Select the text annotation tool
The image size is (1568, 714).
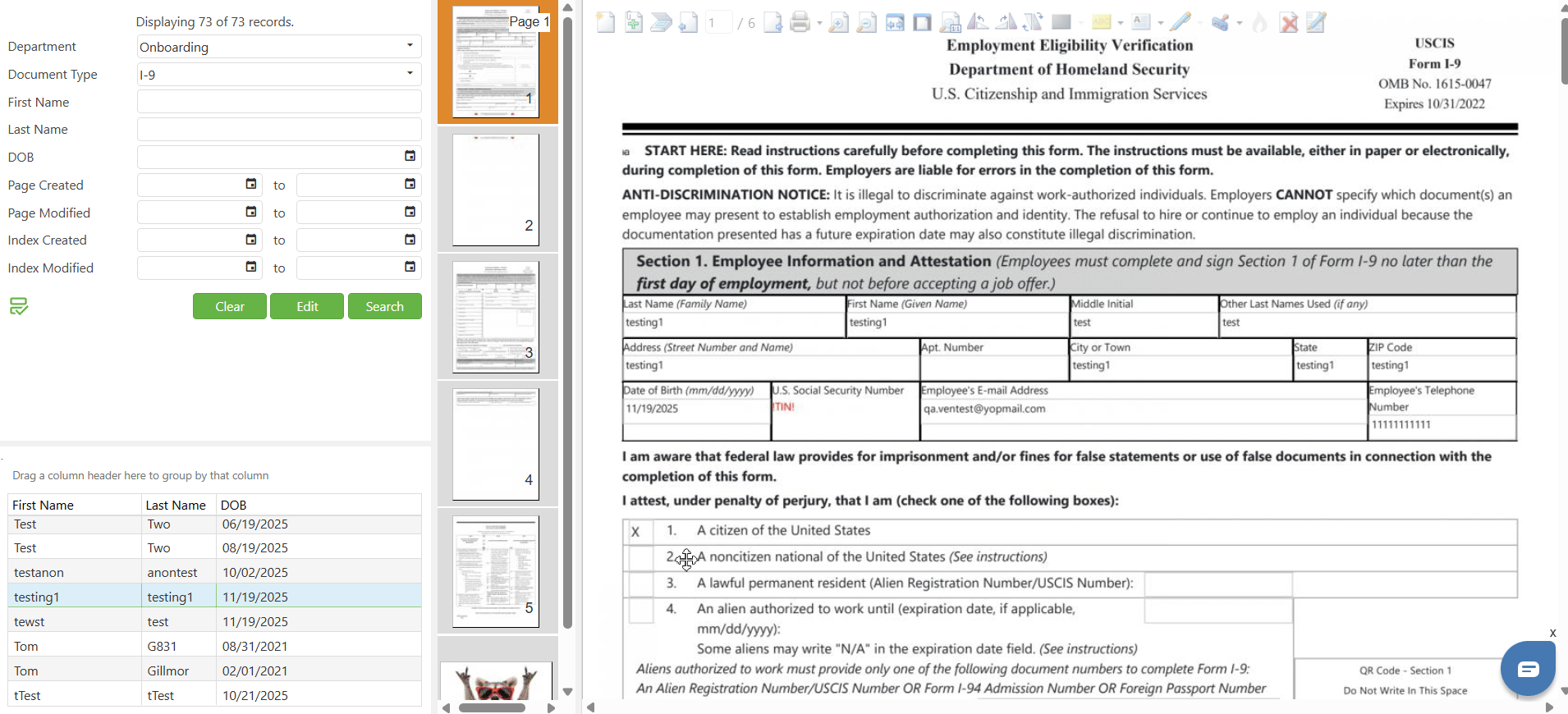point(1141,22)
